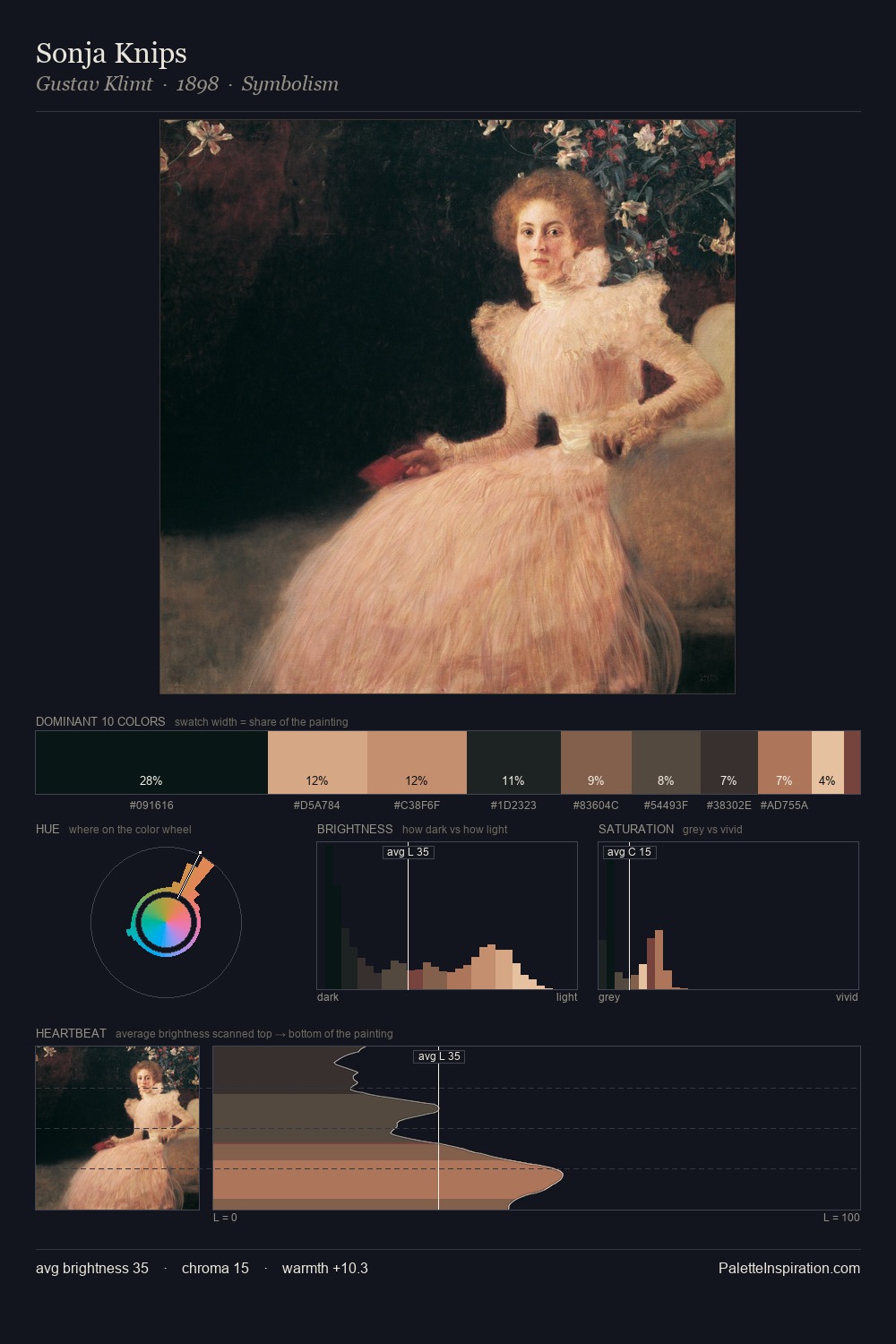Click the 'avg C 15' saturation label

pyautogui.click(x=629, y=852)
